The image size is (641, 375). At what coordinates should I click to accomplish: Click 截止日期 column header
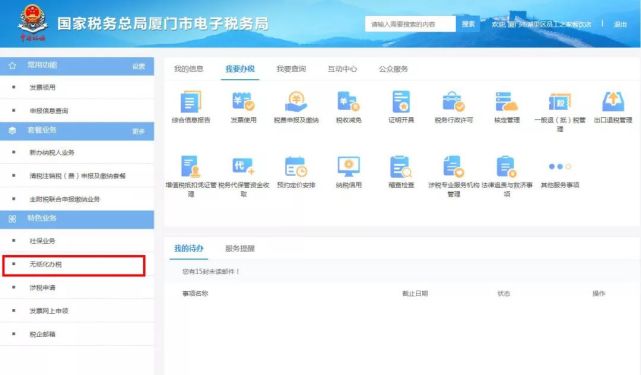(415, 293)
